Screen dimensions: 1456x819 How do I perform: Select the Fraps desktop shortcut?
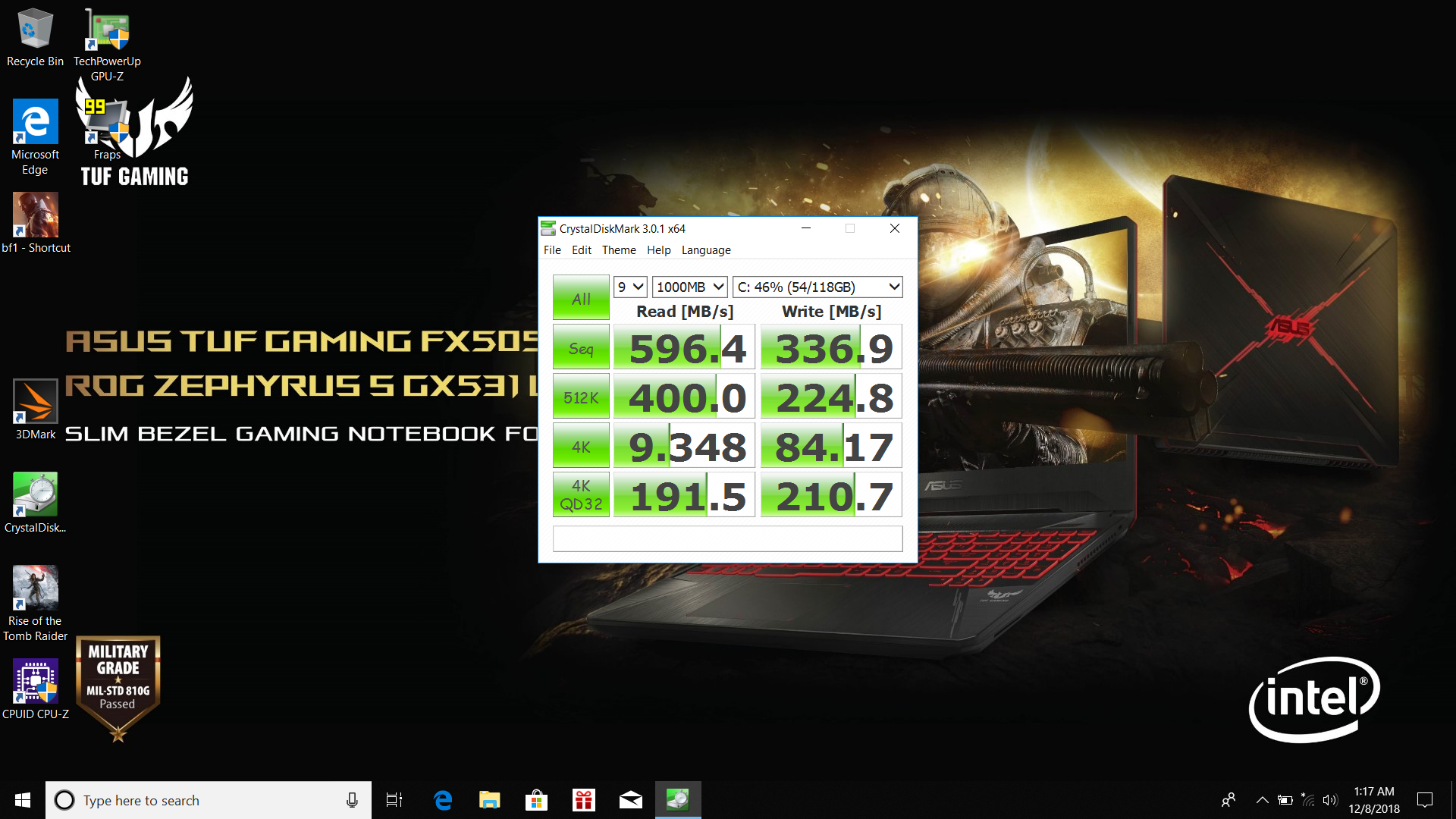[107, 130]
